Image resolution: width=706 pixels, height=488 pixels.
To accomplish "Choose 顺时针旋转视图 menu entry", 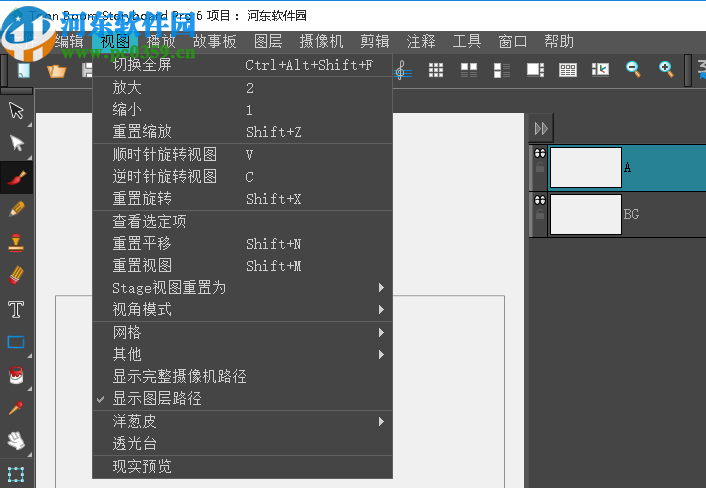I will pyautogui.click(x=242, y=155).
